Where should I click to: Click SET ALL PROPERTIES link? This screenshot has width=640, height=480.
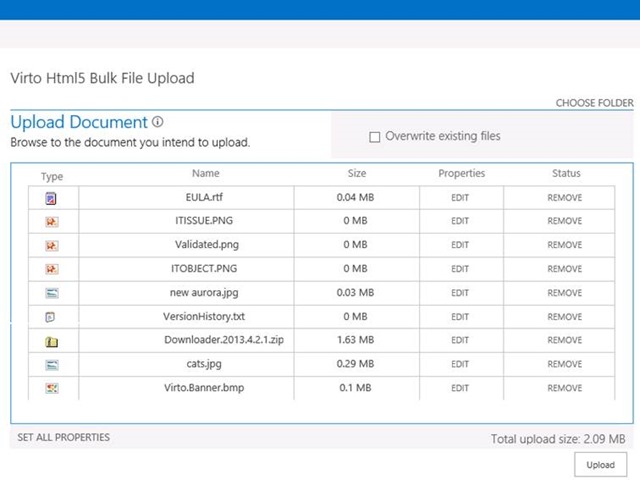64,437
